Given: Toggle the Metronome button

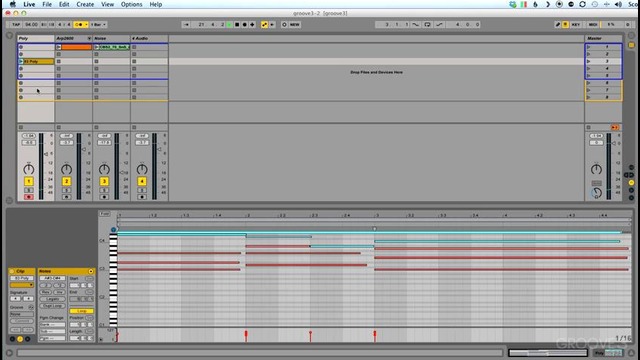Looking at the screenshot, I should tap(79, 24).
